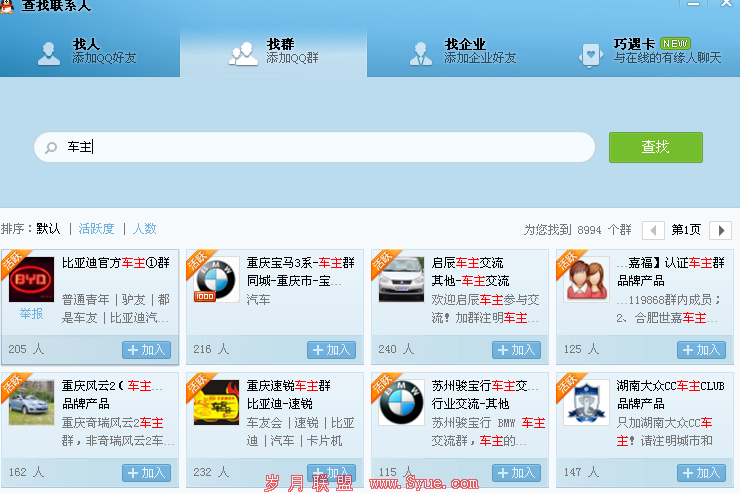Select the 找群 tab
Screen dimensions: 740x493
coord(274,51)
